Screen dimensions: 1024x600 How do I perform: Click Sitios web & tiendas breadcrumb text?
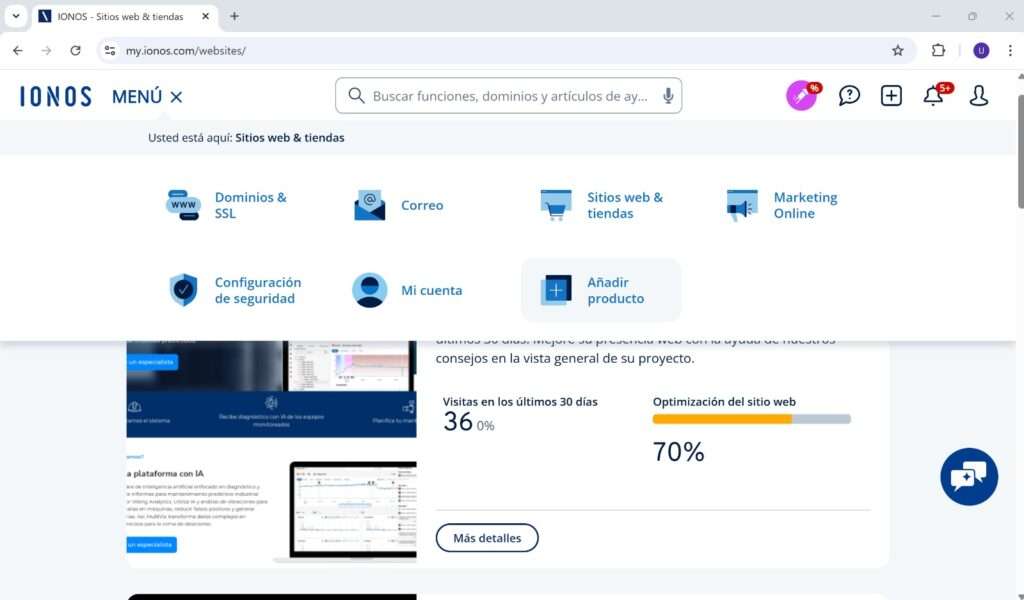(289, 138)
